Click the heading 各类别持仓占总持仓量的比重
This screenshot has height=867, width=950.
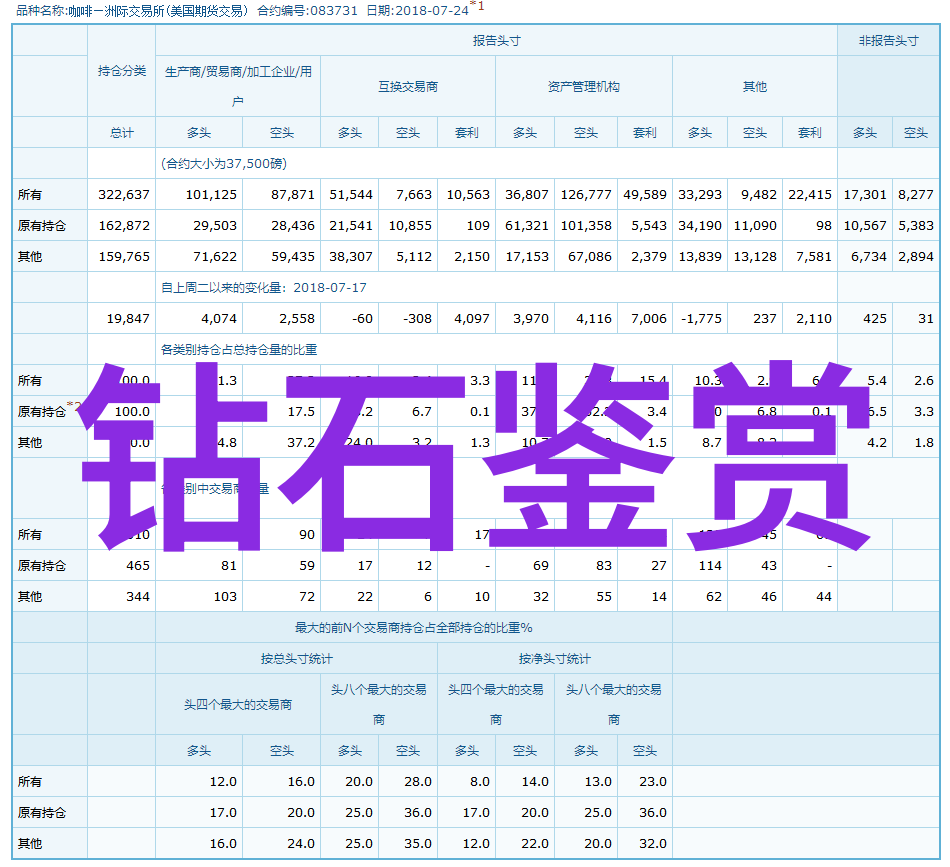239,349
